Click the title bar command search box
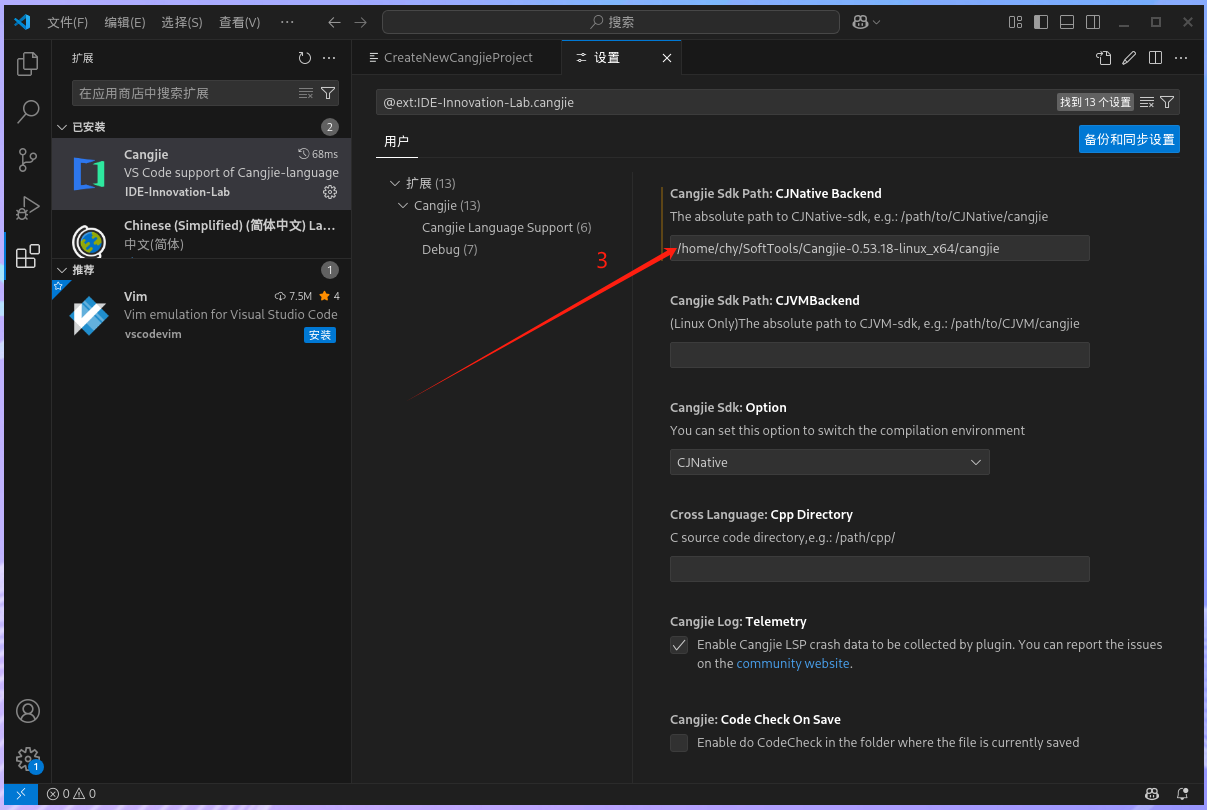This screenshot has width=1207, height=810. point(611,22)
